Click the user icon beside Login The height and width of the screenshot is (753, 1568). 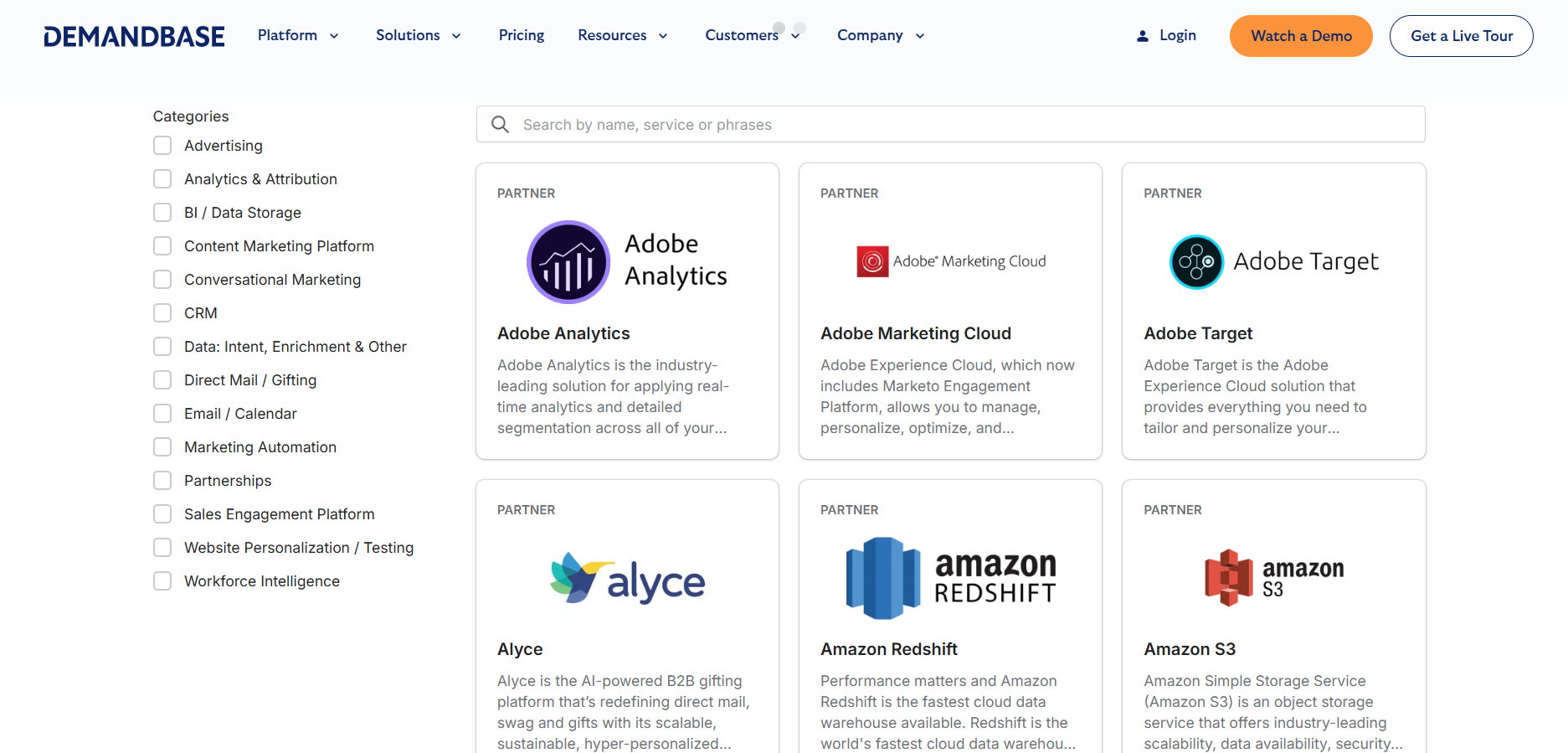click(1142, 36)
